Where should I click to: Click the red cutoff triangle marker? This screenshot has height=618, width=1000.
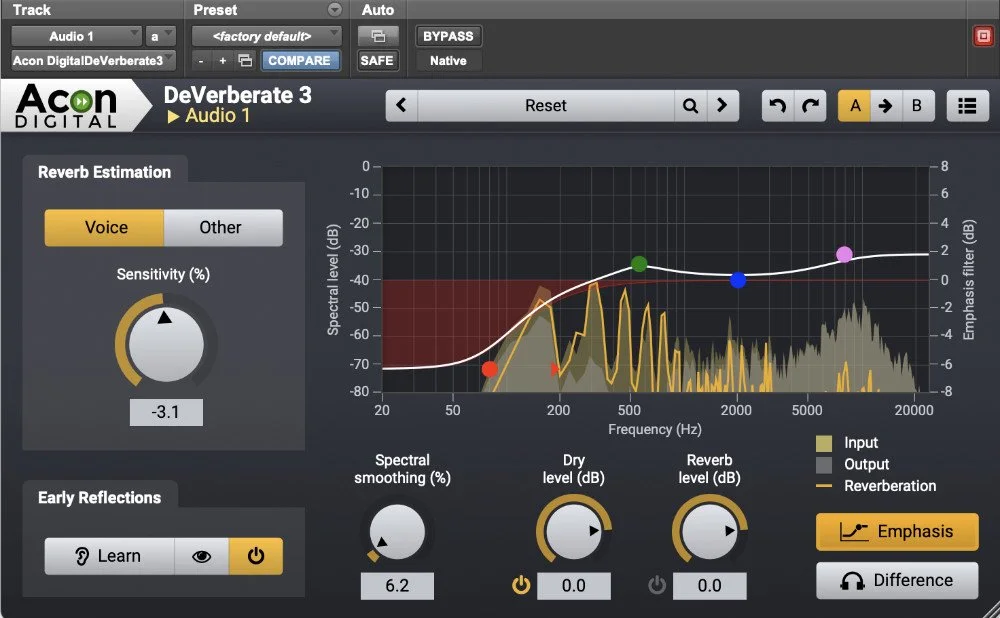pos(554,369)
